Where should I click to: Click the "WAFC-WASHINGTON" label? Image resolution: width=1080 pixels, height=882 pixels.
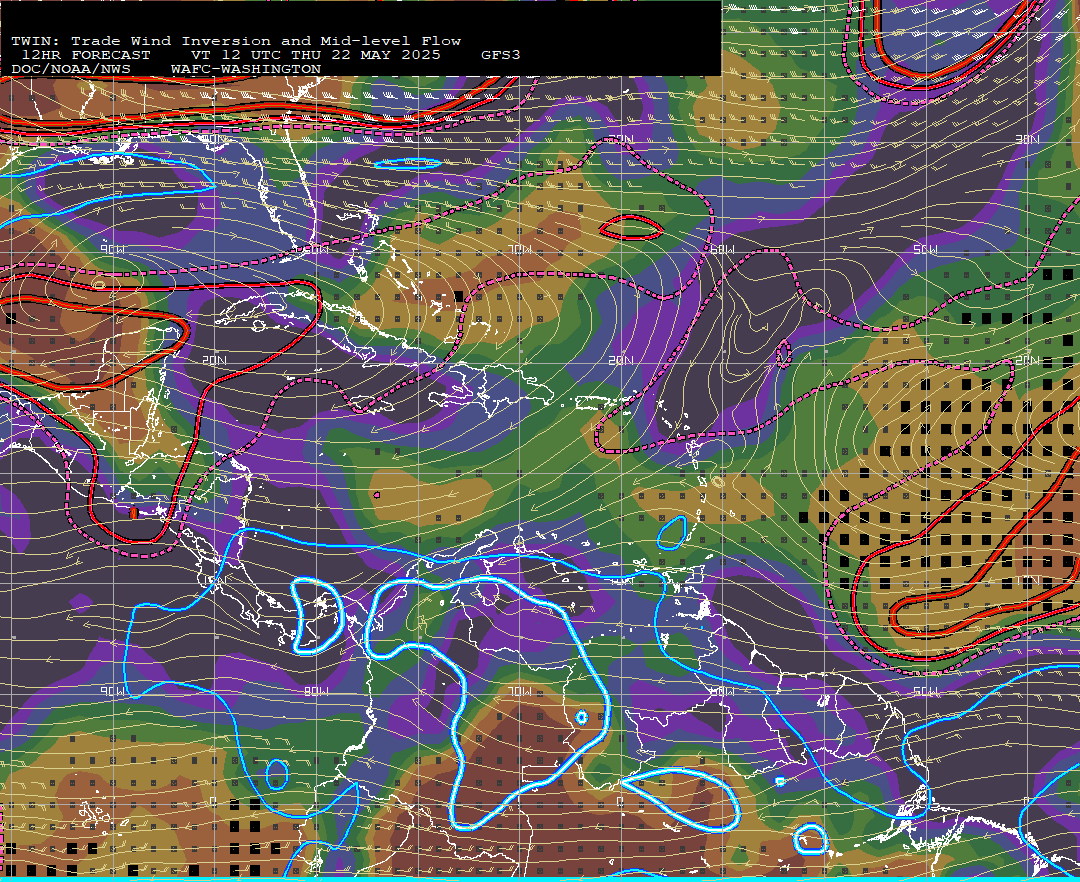click(246, 69)
